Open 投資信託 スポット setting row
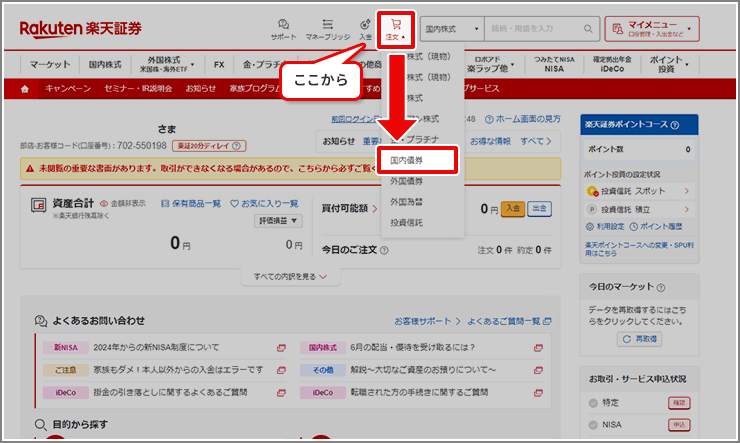Screen dimensions: 740x443 [x=639, y=191]
